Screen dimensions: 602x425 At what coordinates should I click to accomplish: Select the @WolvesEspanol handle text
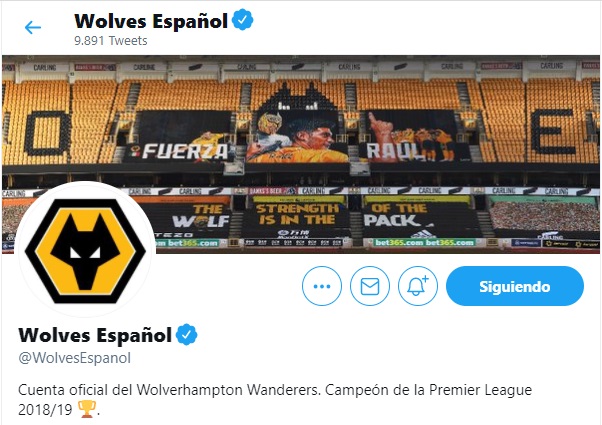coord(74,358)
